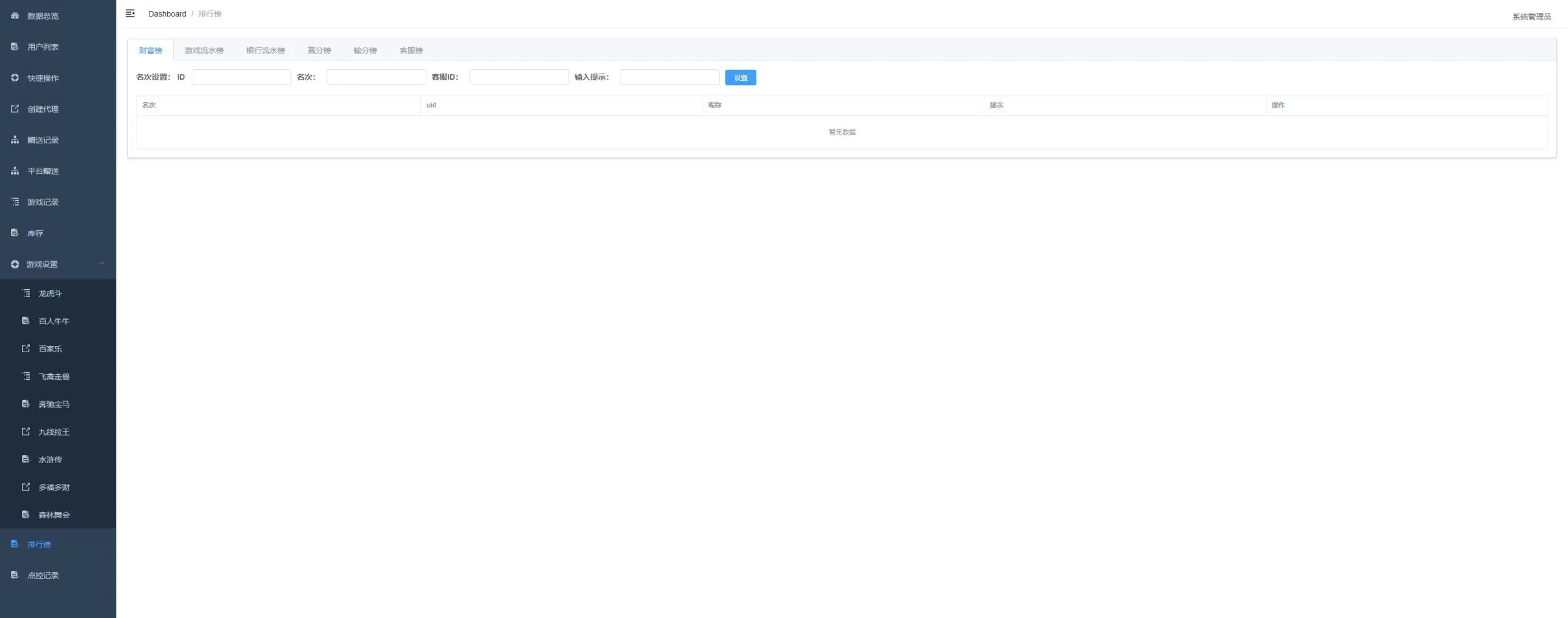Viewport: 1568px width, 618px height.
Task: Focus the 客服ID input field
Action: 519,77
